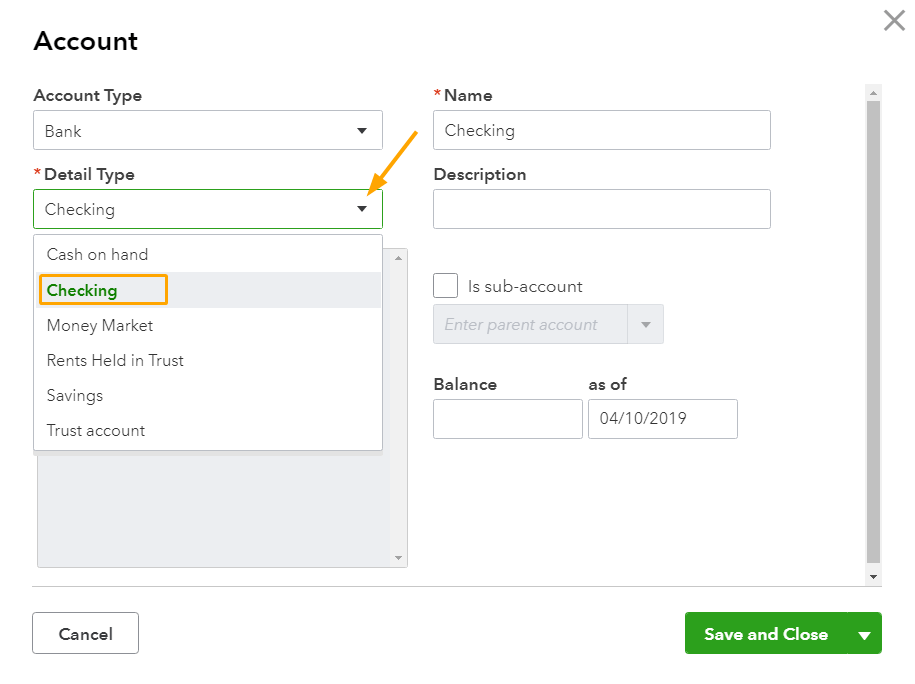Viewport: 915px width, 684px height.
Task: Click the Name input field
Action: (x=601, y=130)
